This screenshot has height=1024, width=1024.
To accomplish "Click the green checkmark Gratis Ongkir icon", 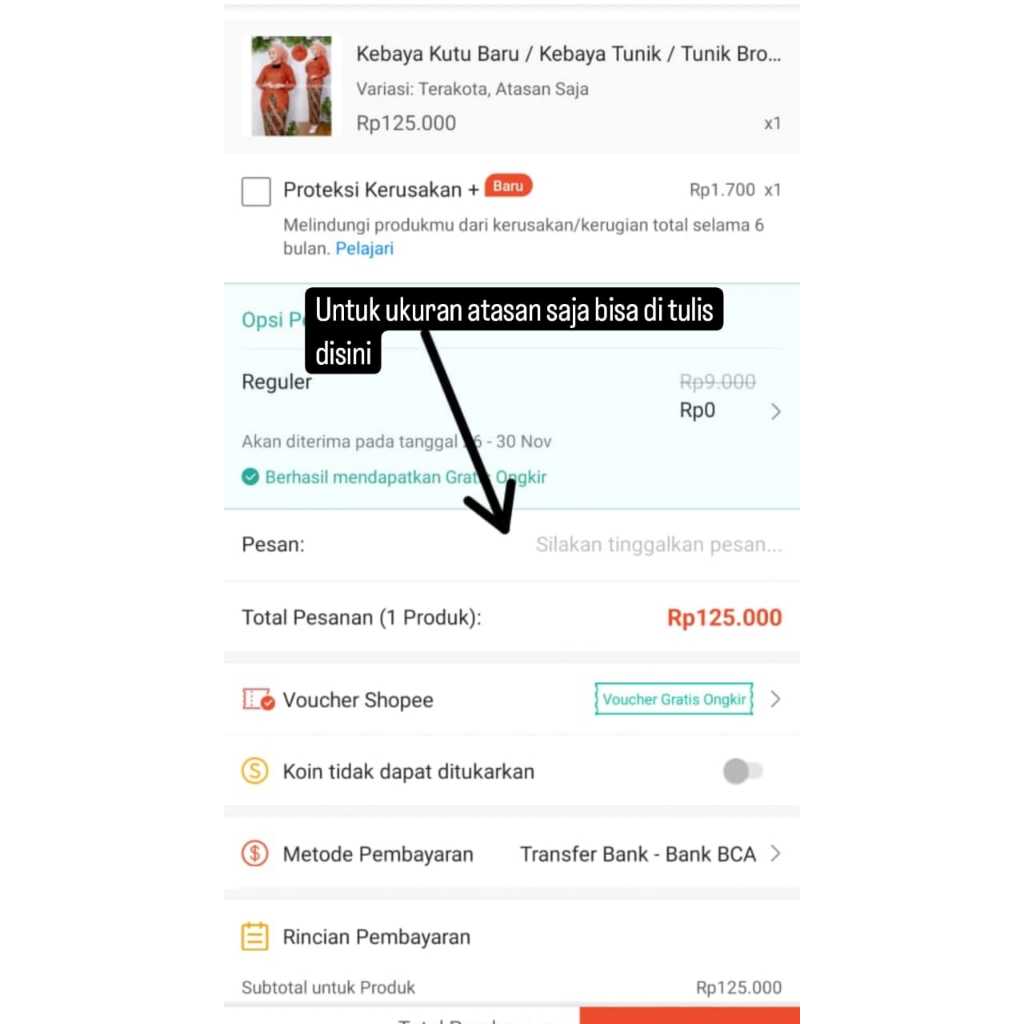I will (x=250, y=477).
